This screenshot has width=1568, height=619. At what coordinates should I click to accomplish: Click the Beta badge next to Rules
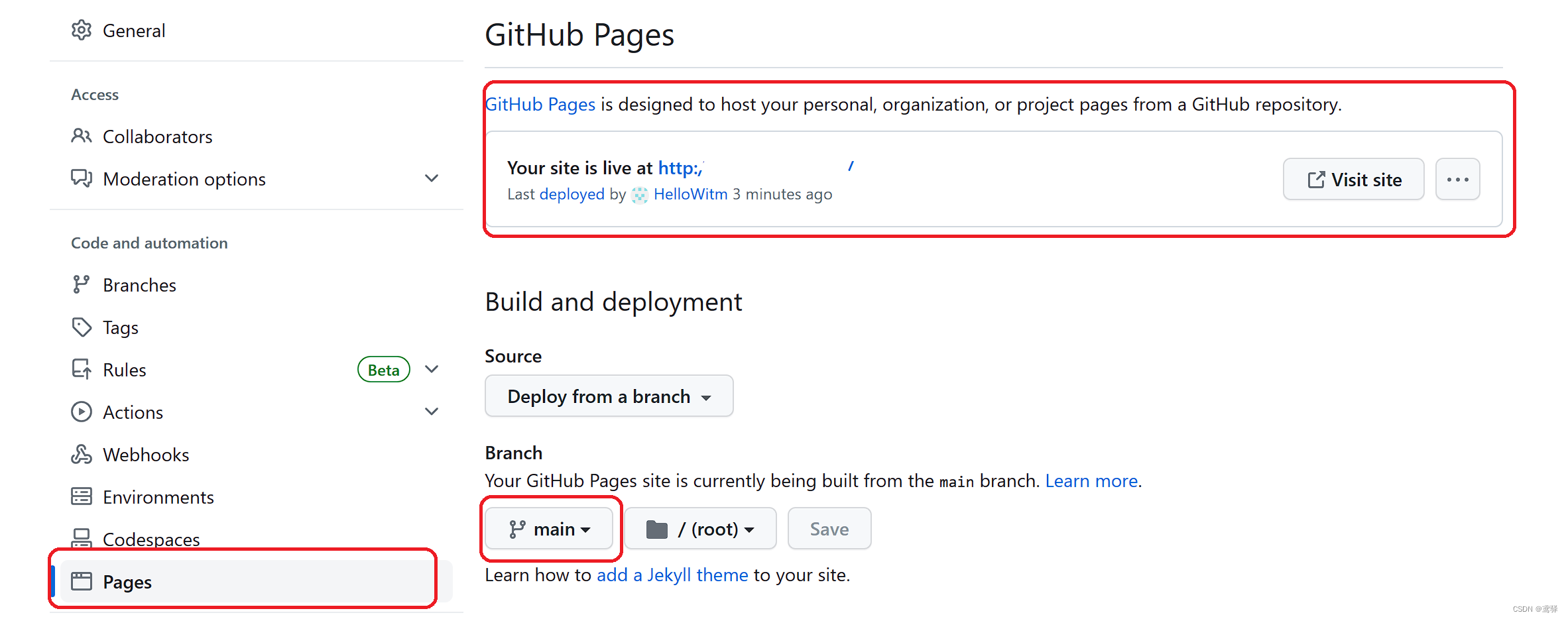tap(384, 370)
